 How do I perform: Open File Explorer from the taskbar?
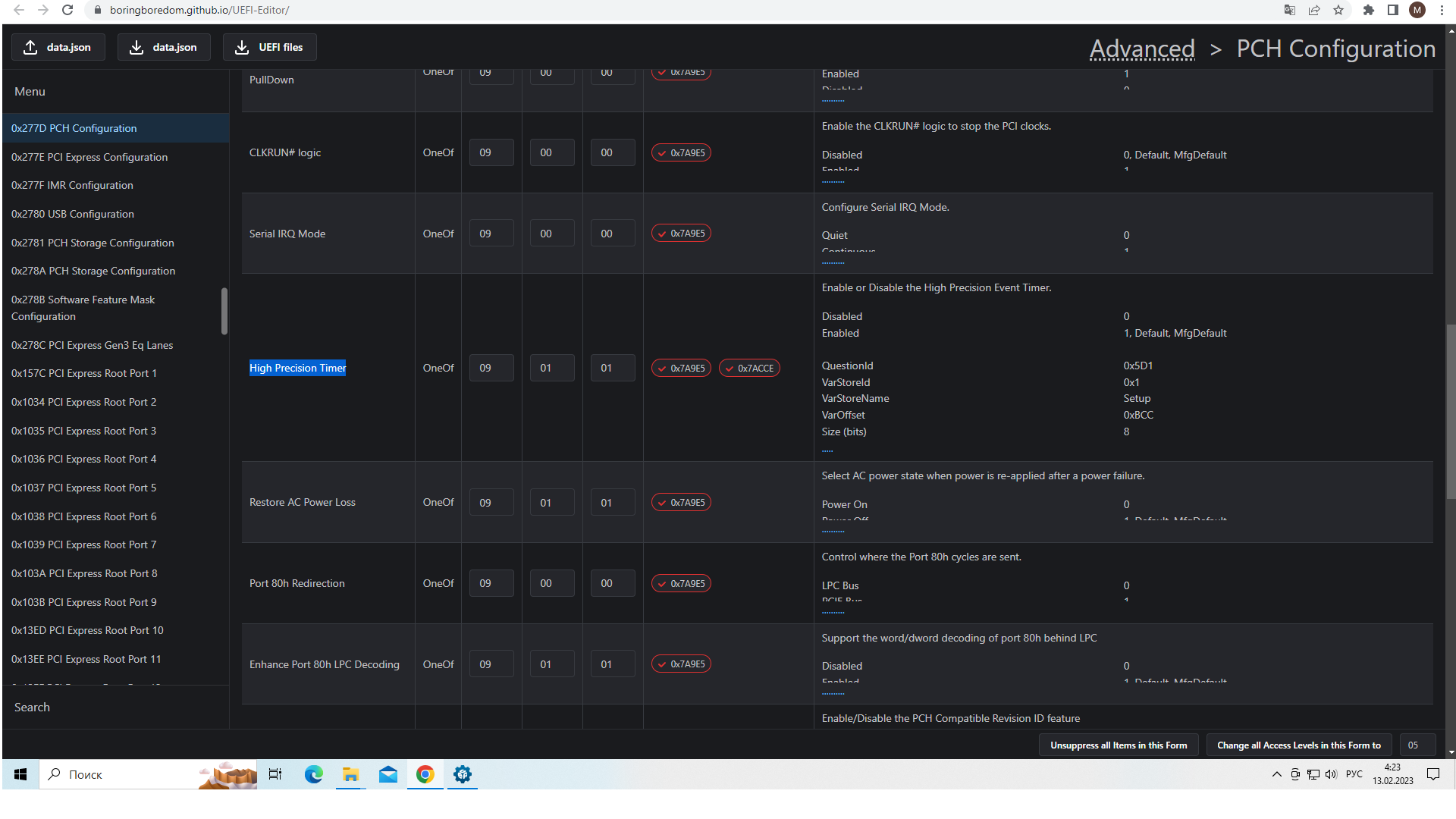[350, 774]
